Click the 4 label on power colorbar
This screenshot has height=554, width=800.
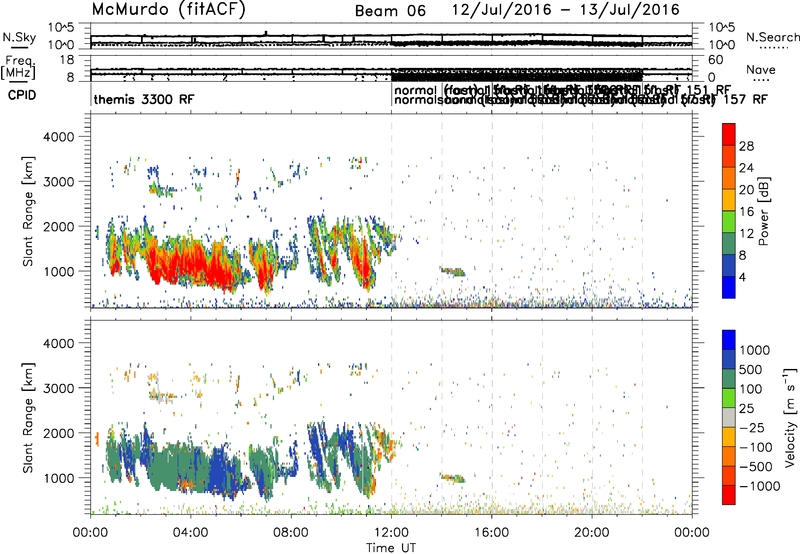coord(743,278)
